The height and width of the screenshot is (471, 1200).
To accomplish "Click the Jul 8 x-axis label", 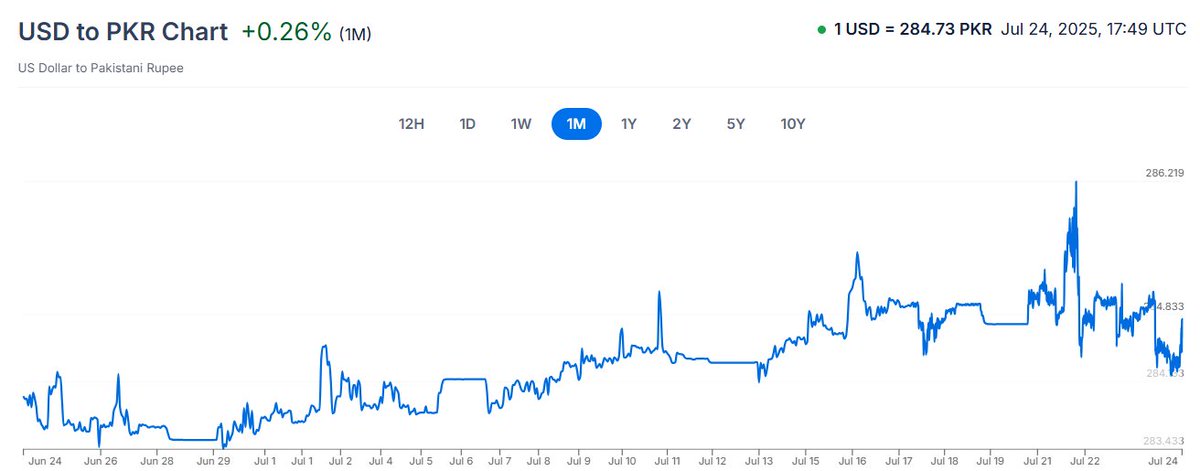I will pos(539,462).
